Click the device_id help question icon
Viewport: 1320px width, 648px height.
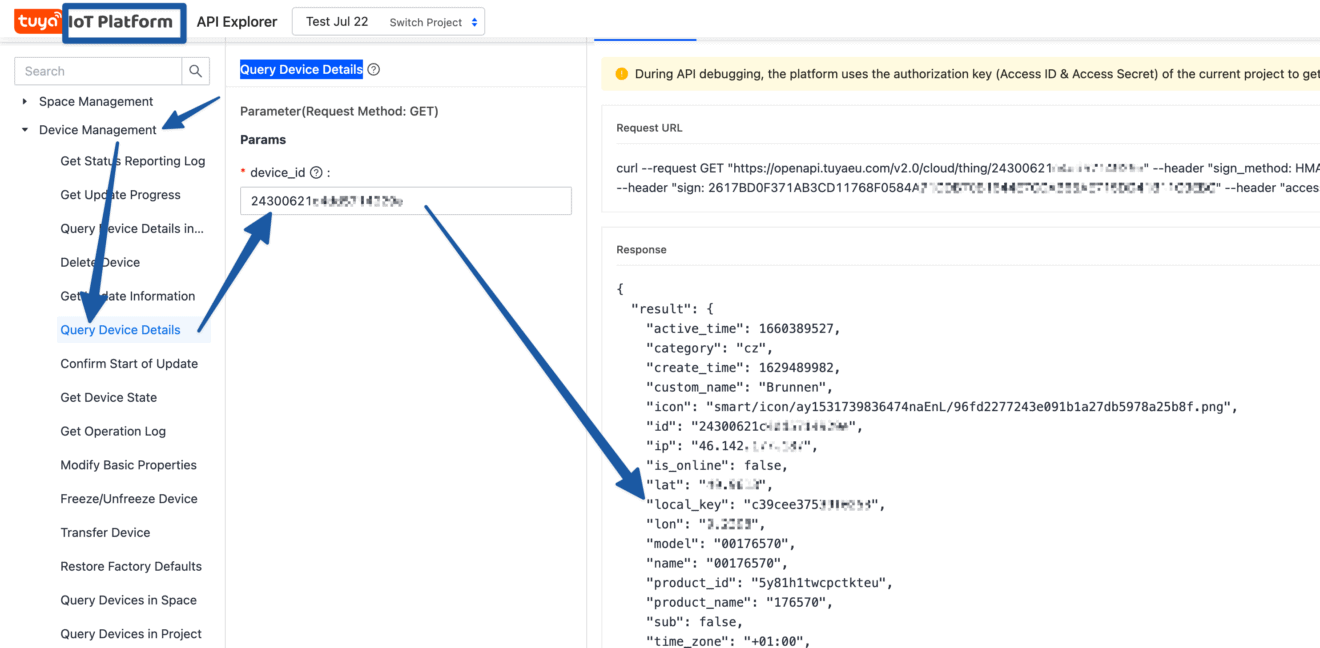(316, 173)
